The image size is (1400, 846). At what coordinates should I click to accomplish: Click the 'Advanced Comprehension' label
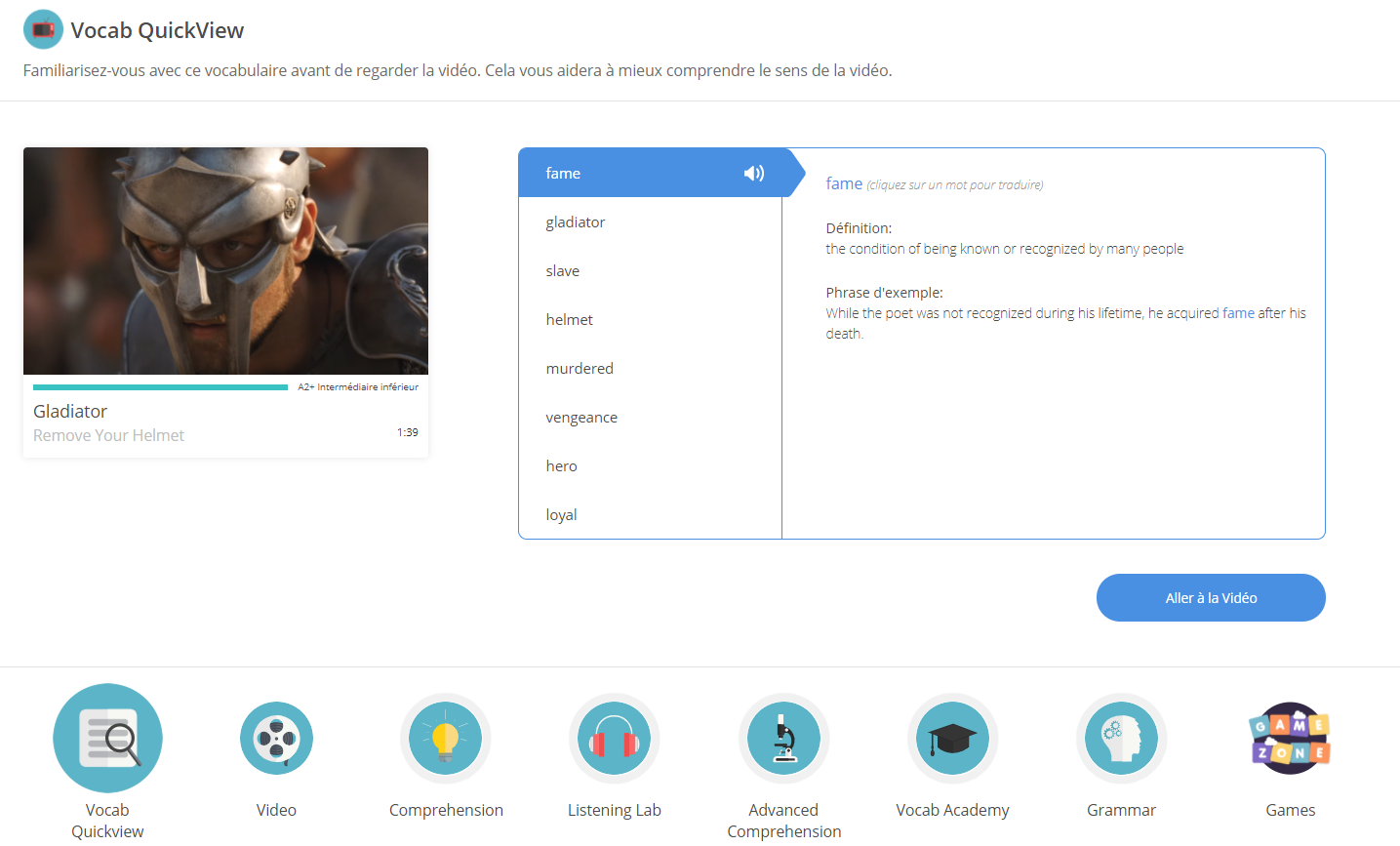pos(784,821)
